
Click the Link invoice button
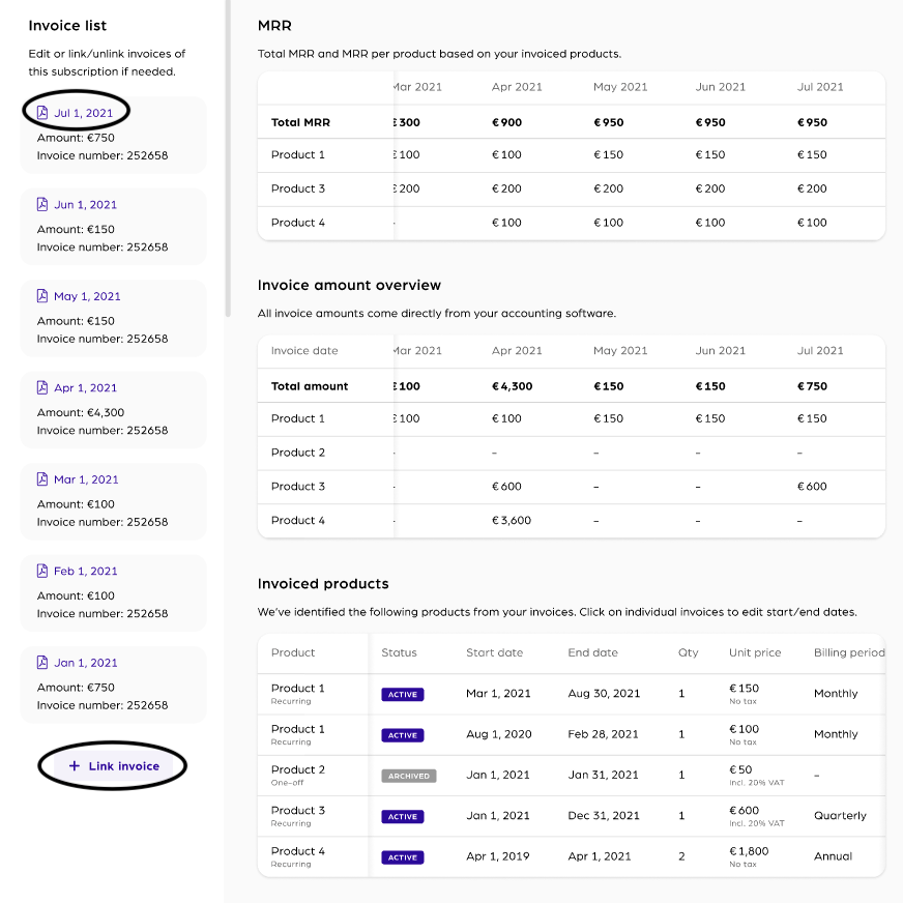(113, 766)
